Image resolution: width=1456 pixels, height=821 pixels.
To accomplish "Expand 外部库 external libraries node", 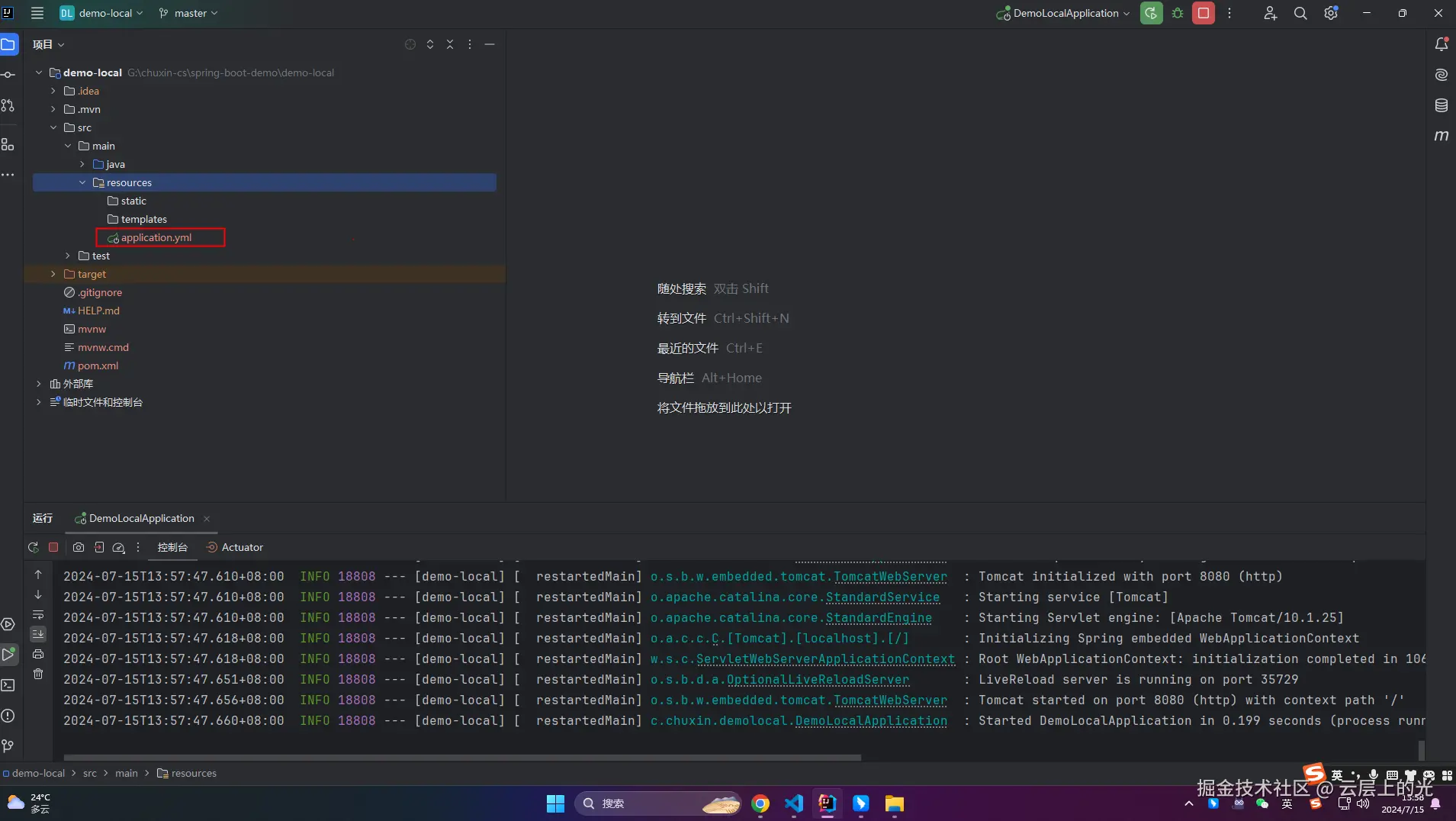I will (39, 384).
